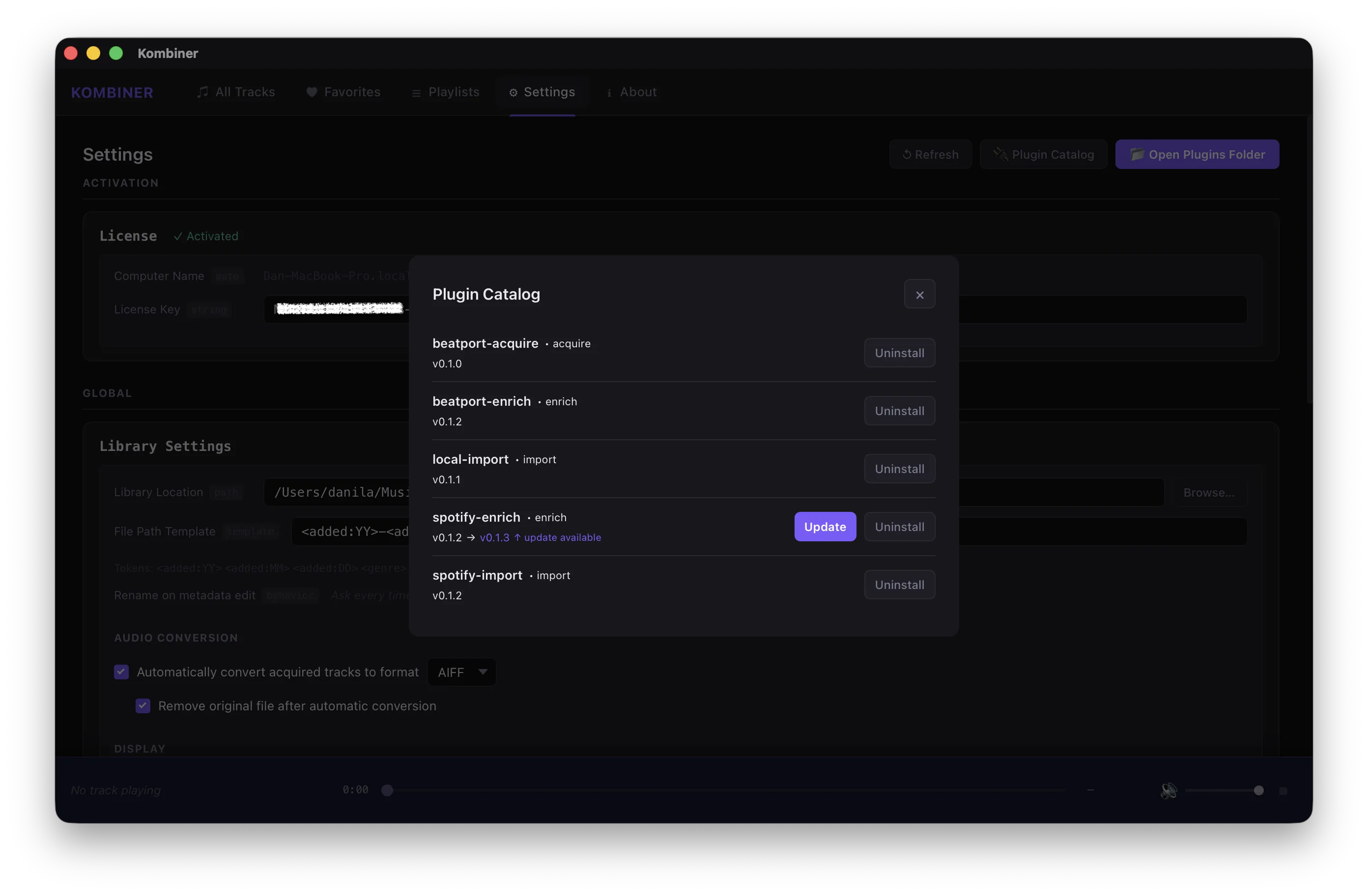Click the plug icon on Plugin Catalog
Screen dimensions: 1368x896
click(1000, 154)
